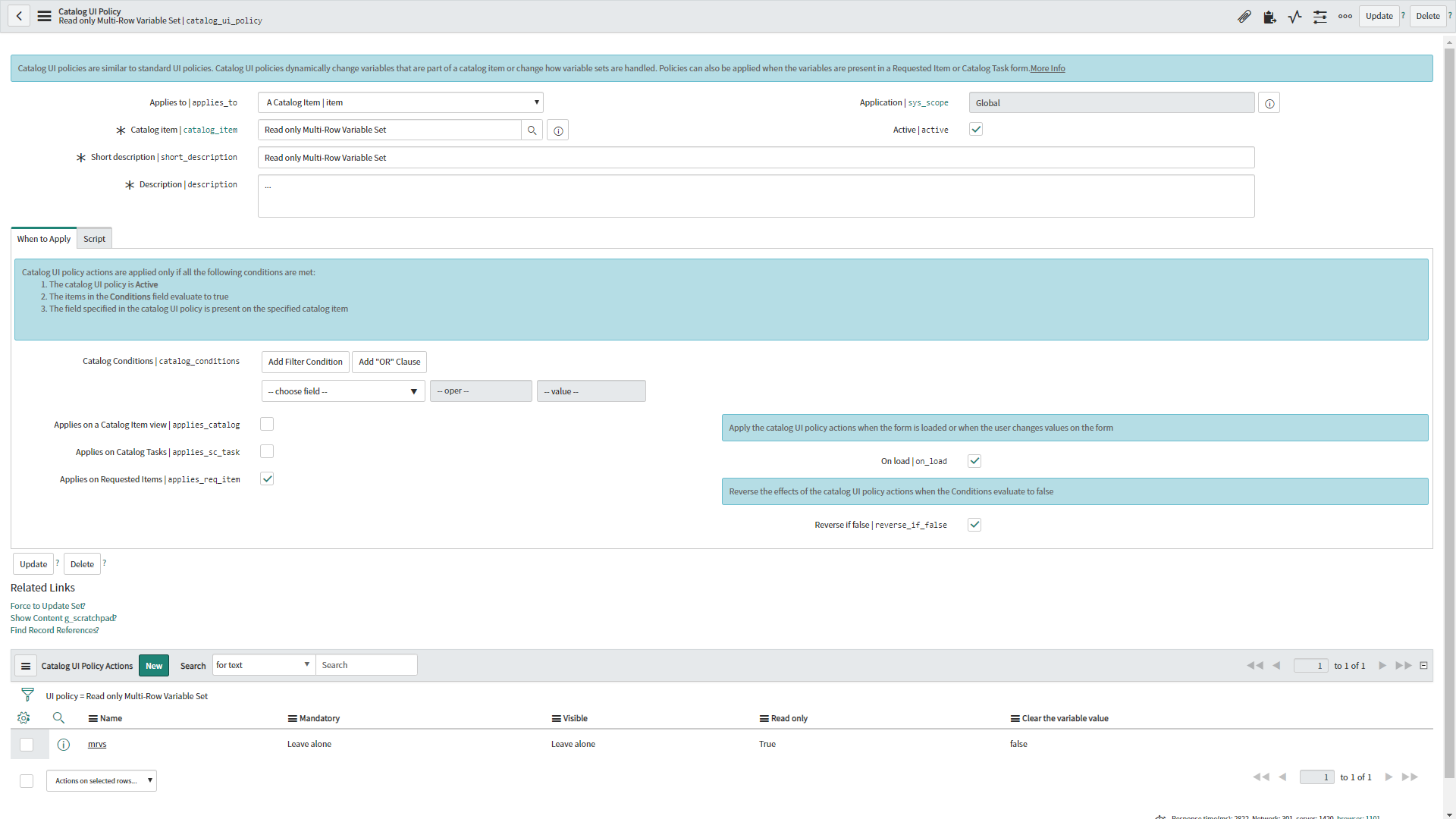Open more options three-dots icon
The image size is (1456, 819).
tap(1345, 16)
